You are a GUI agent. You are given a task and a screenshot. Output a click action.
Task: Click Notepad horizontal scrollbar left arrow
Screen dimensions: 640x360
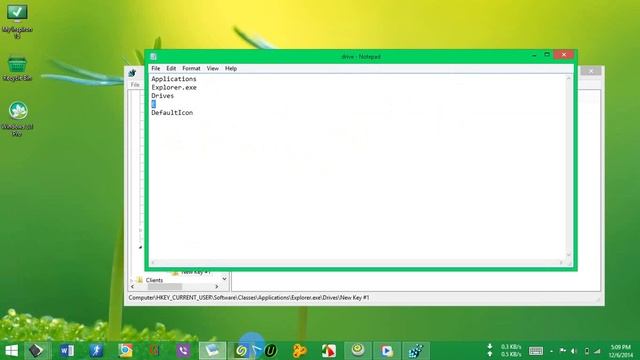(153, 262)
